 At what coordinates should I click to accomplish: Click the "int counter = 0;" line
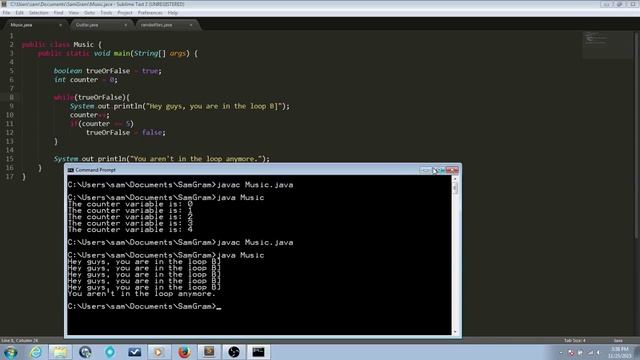pyautogui.click(x=86, y=80)
